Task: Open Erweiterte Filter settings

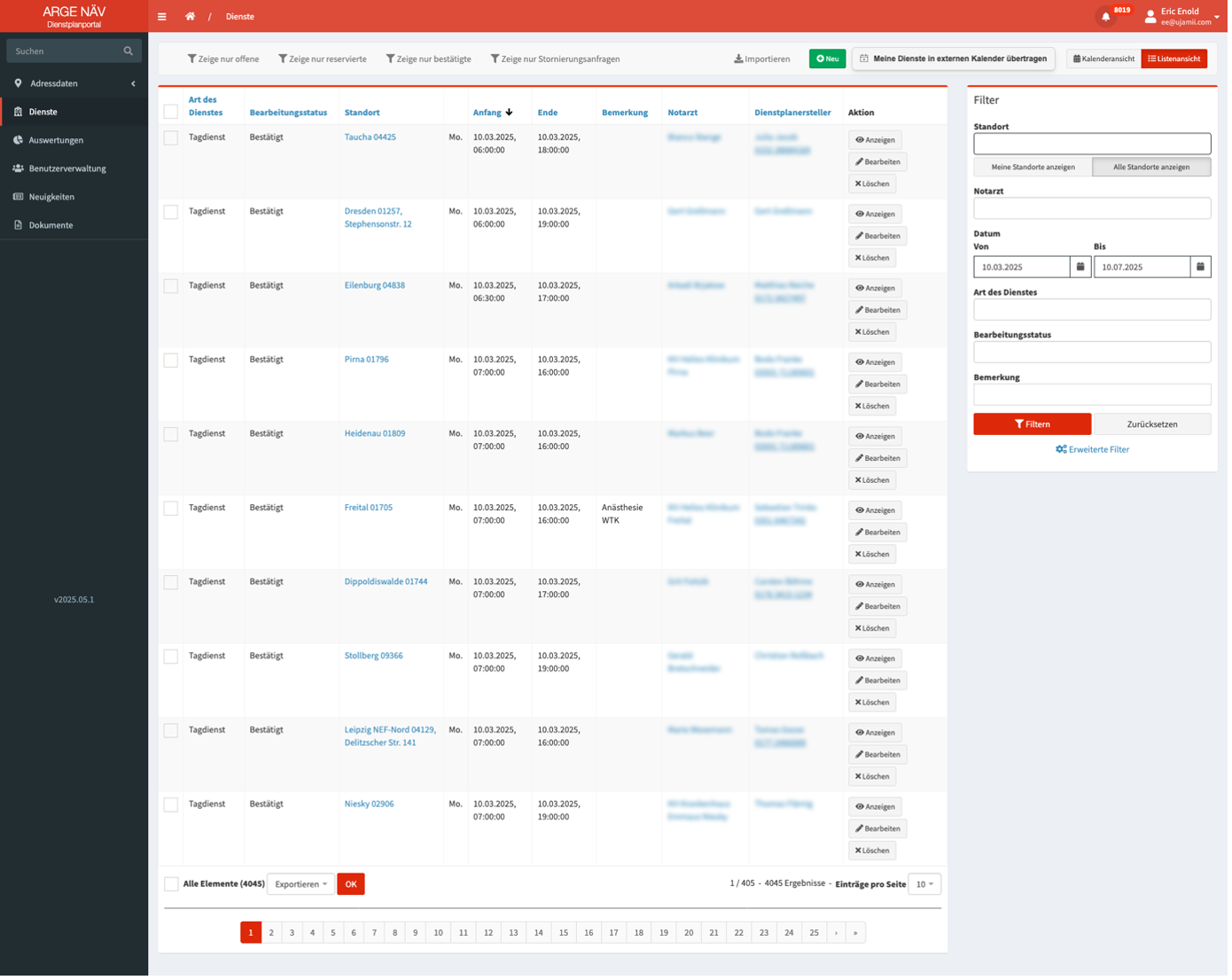Action: [x=1092, y=449]
